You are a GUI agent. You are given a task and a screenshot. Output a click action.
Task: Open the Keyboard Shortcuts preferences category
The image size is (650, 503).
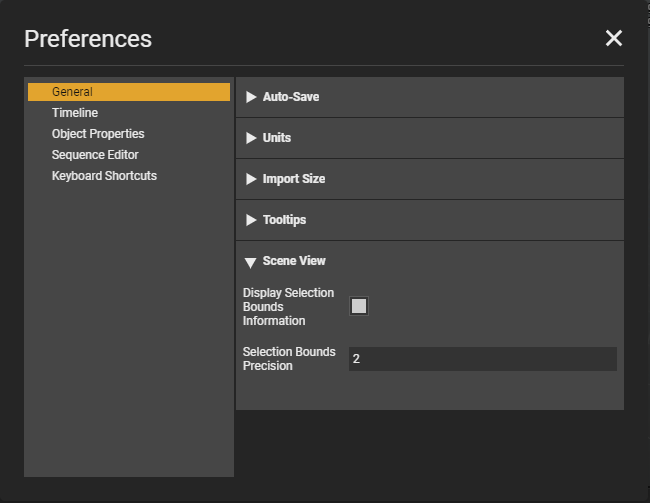click(104, 176)
